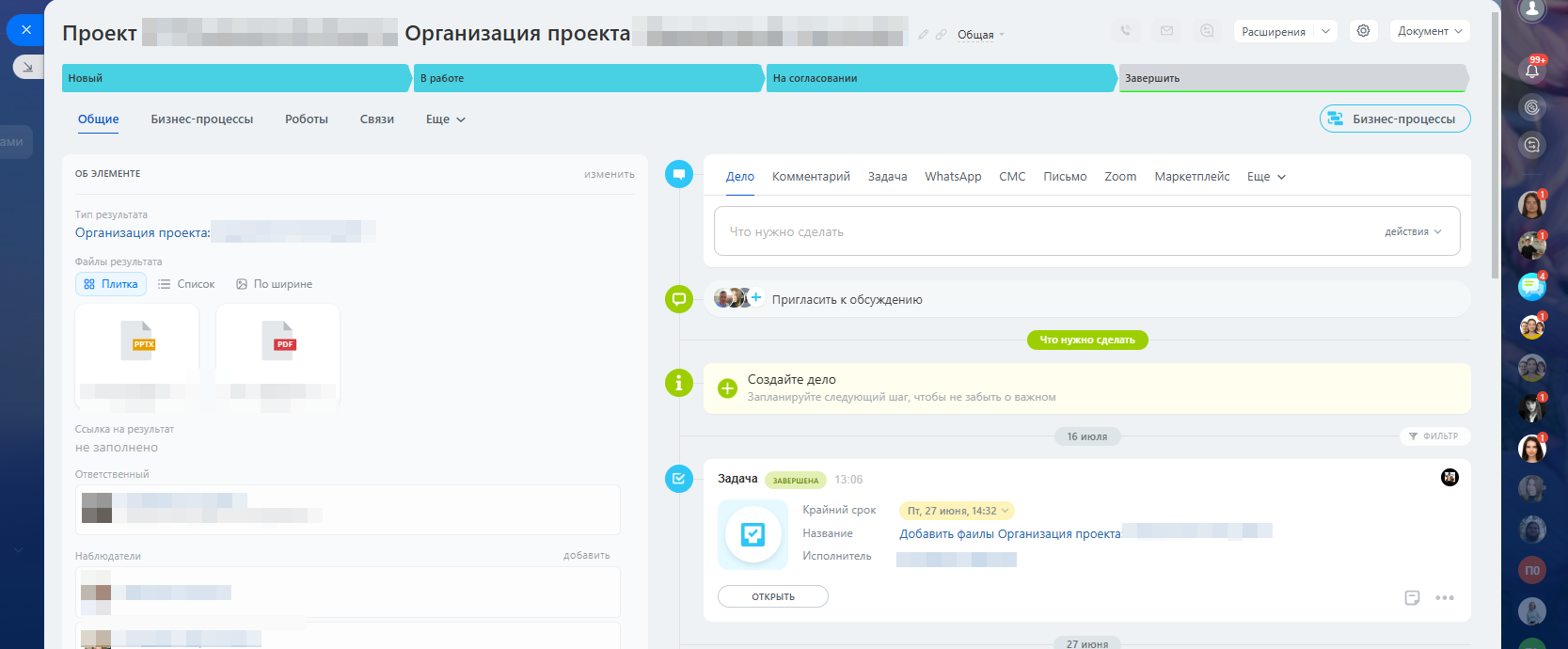Open three-dots menu on the task card
Screen dimensions: 1568x649
[x=1445, y=597]
